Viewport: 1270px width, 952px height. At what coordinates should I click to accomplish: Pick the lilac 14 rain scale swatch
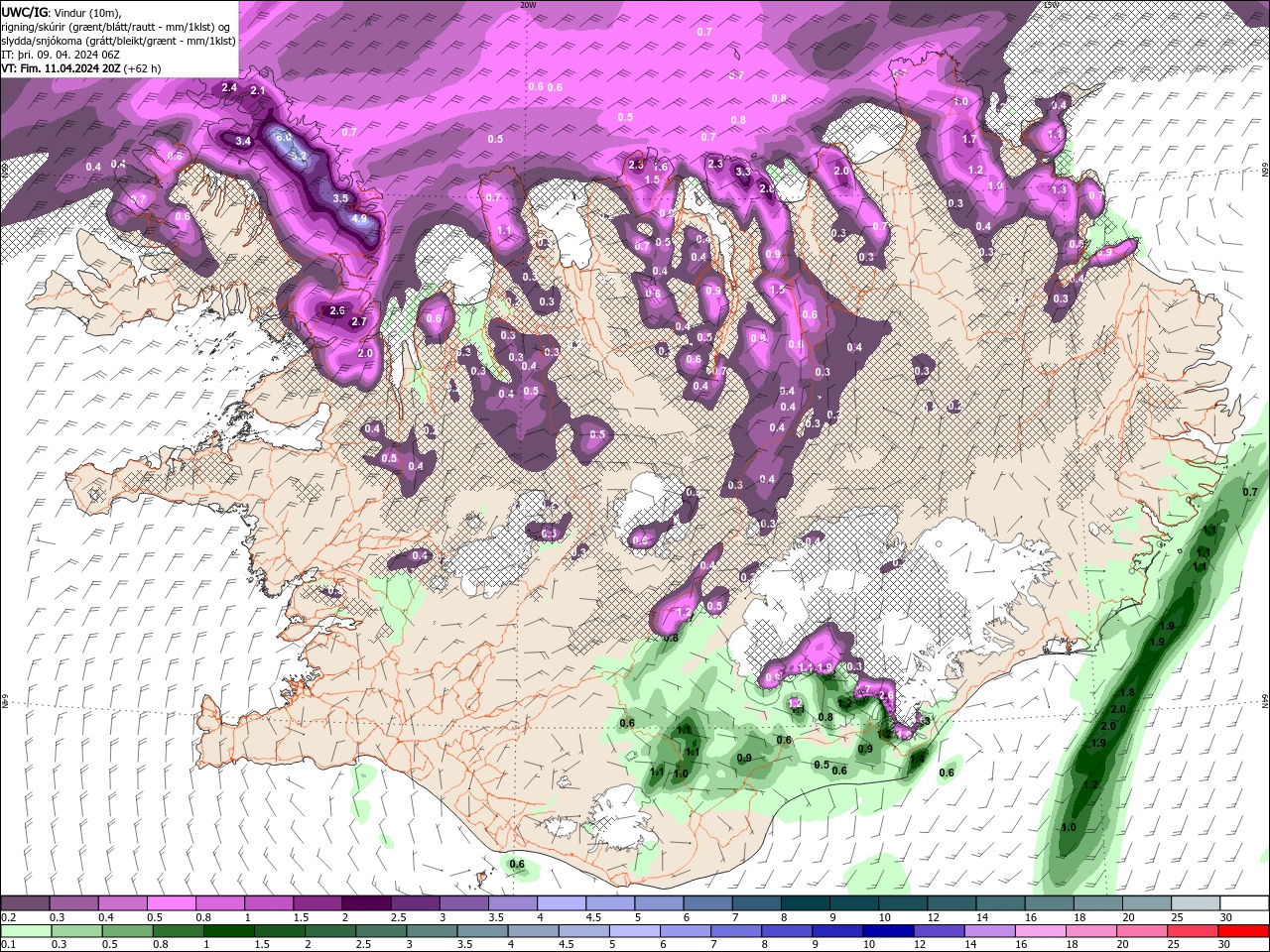coord(988,931)
